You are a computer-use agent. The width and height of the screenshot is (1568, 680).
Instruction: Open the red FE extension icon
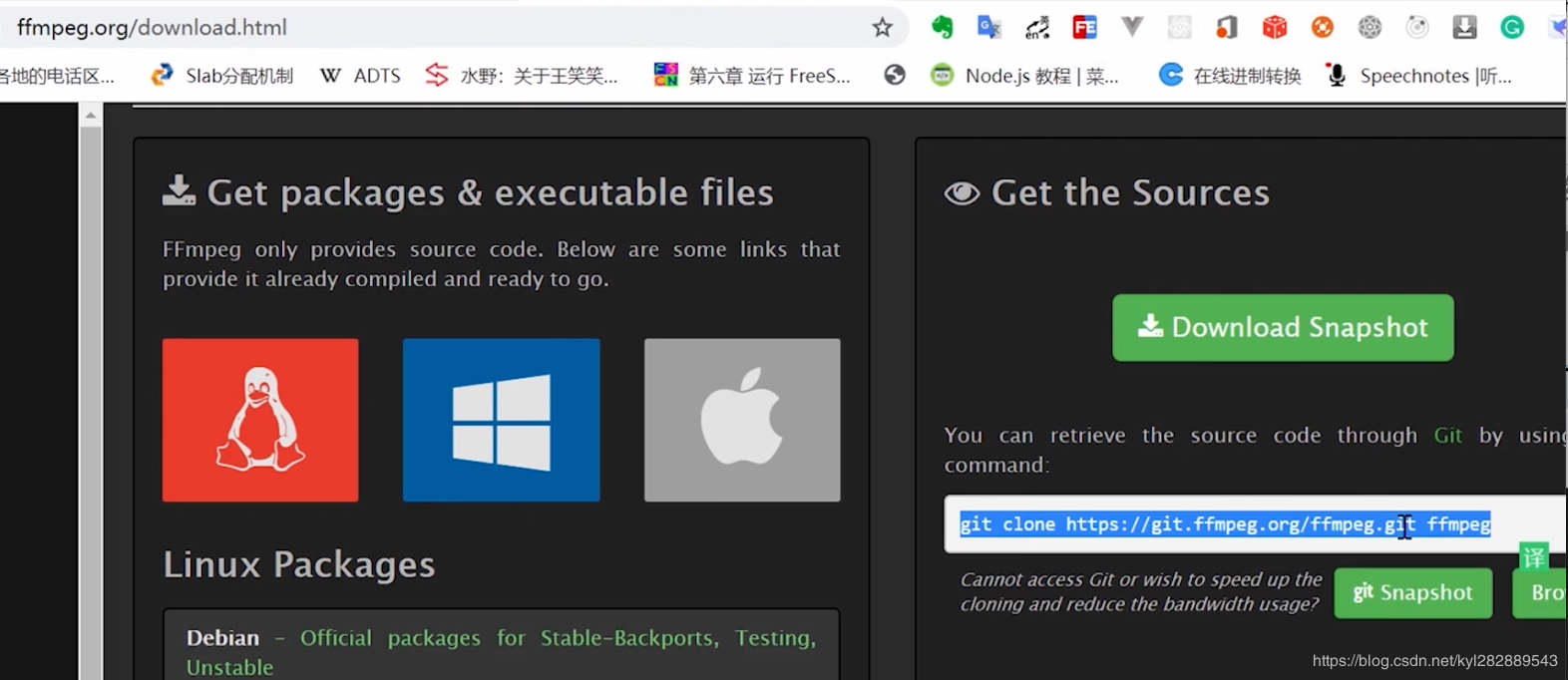point(1084,28)
